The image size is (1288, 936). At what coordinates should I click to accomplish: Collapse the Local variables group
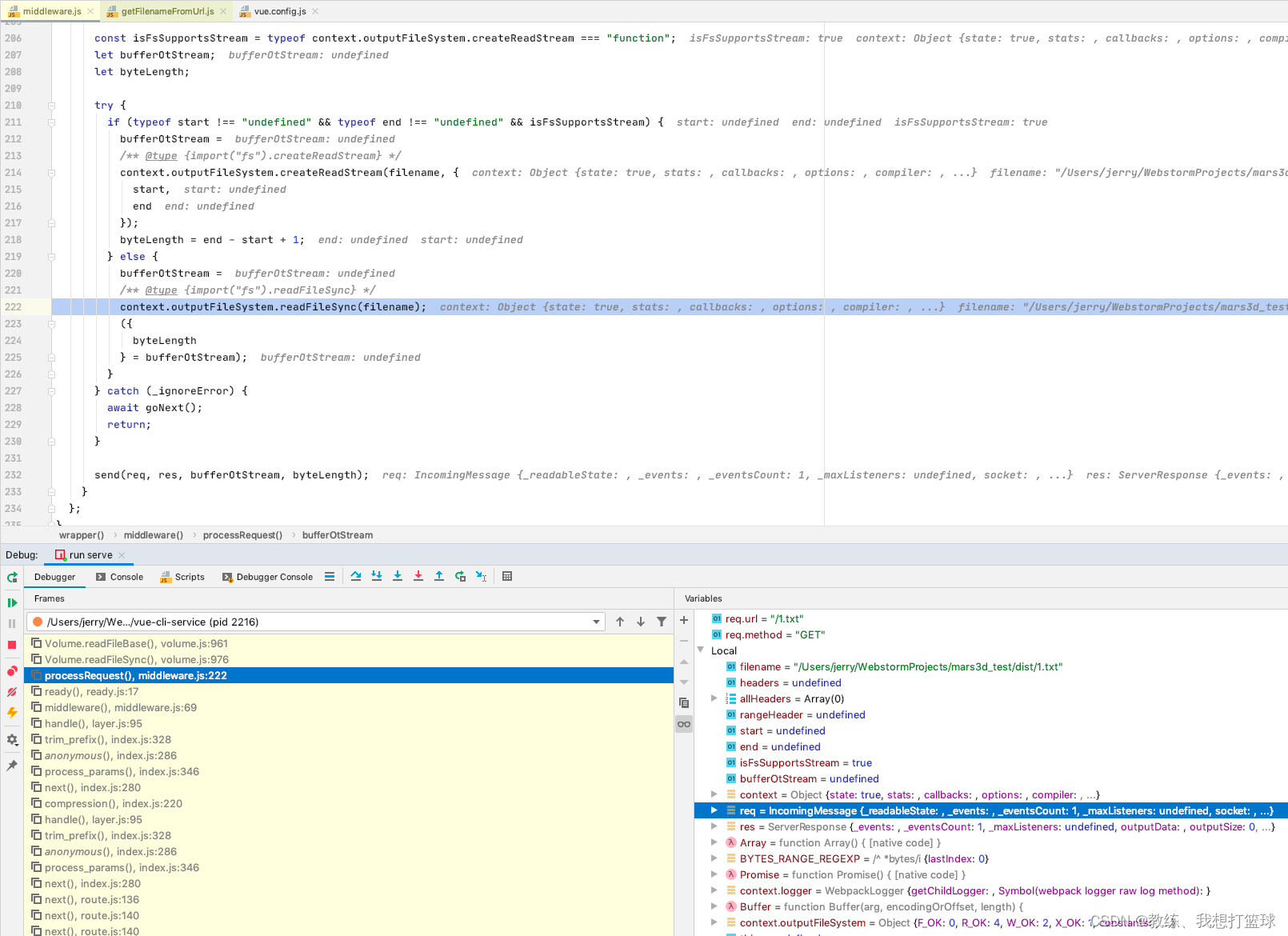[x=701, y=650]
